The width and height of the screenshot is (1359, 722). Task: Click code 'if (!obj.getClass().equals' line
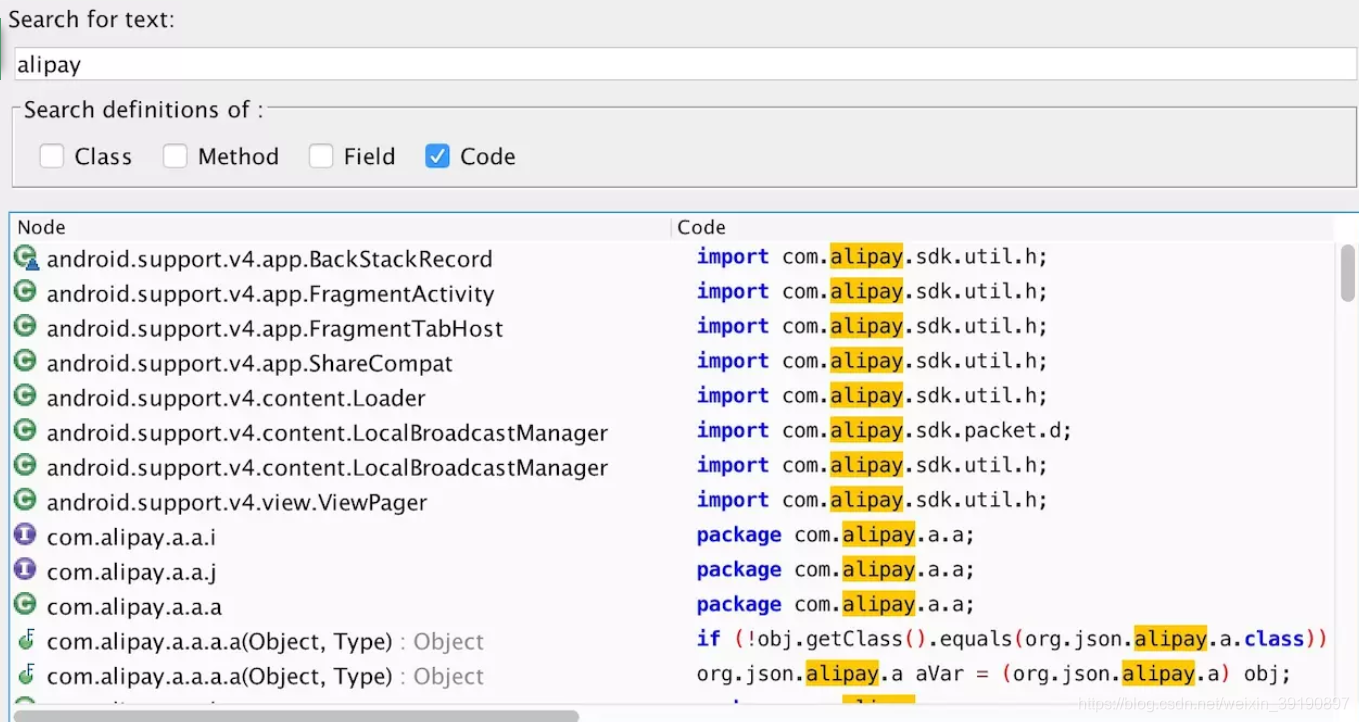tap(1012, 639)
